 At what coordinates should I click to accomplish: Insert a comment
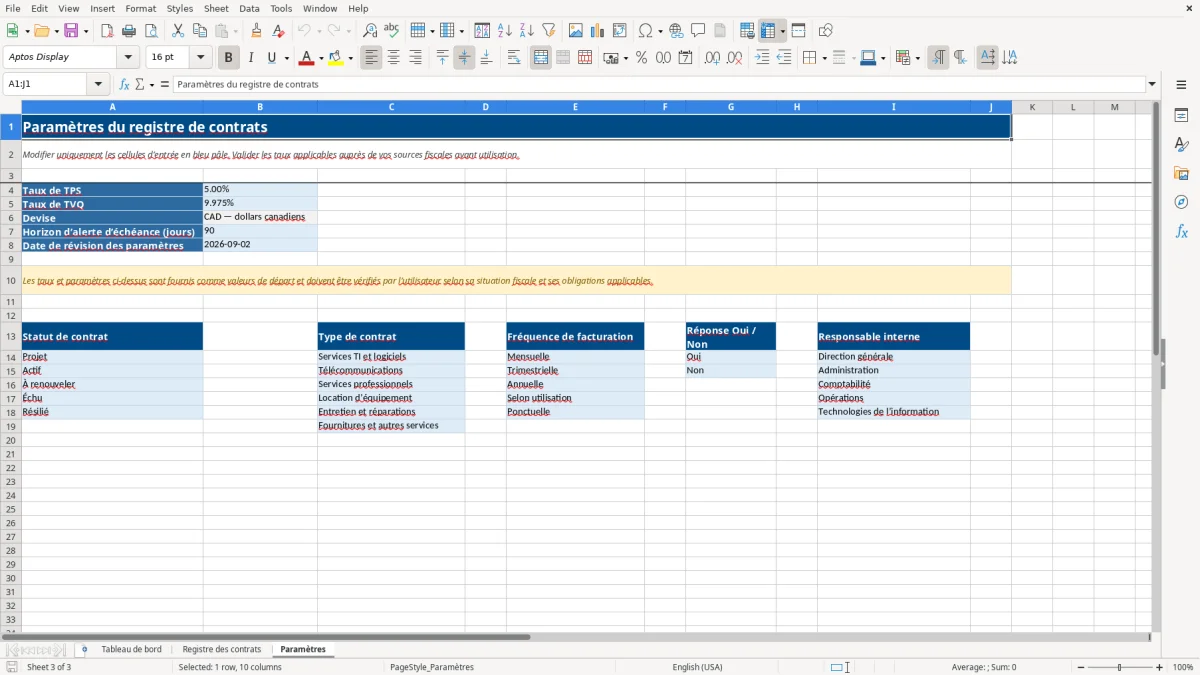pyautogui.click(x=698, y=31)
